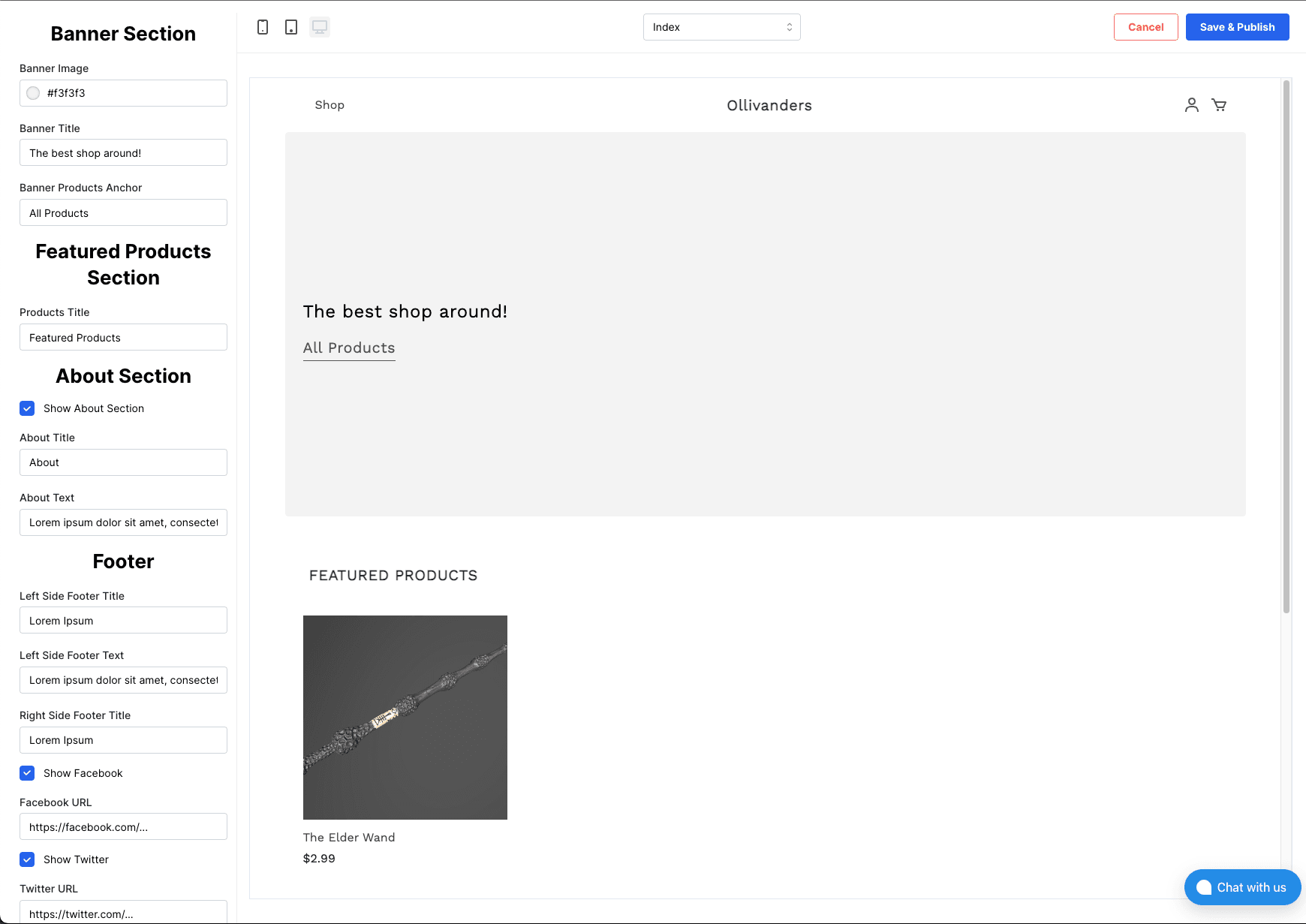This screenshot has width=1306, height=924.
Task: Open the Chat with us widget
Action: tap(1242, 887)
